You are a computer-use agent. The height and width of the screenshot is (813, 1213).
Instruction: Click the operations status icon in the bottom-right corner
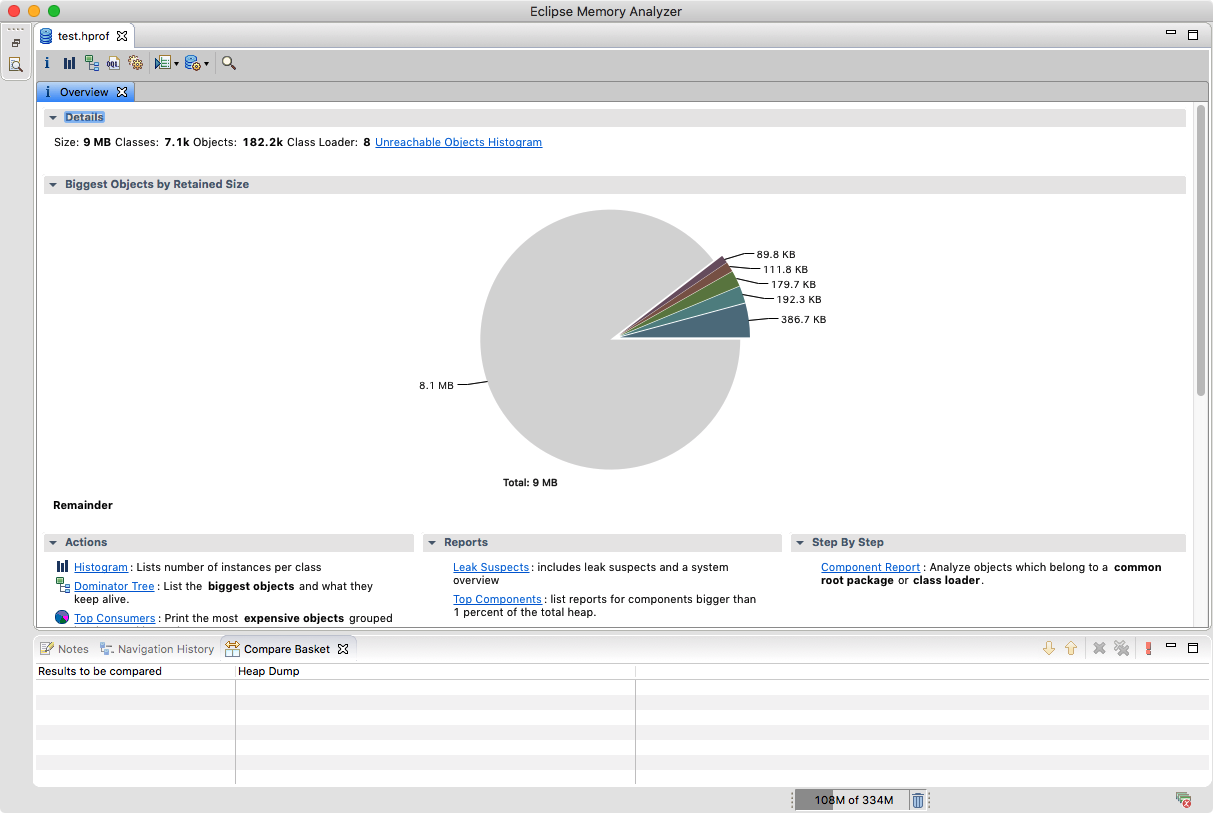[1183, 800]
